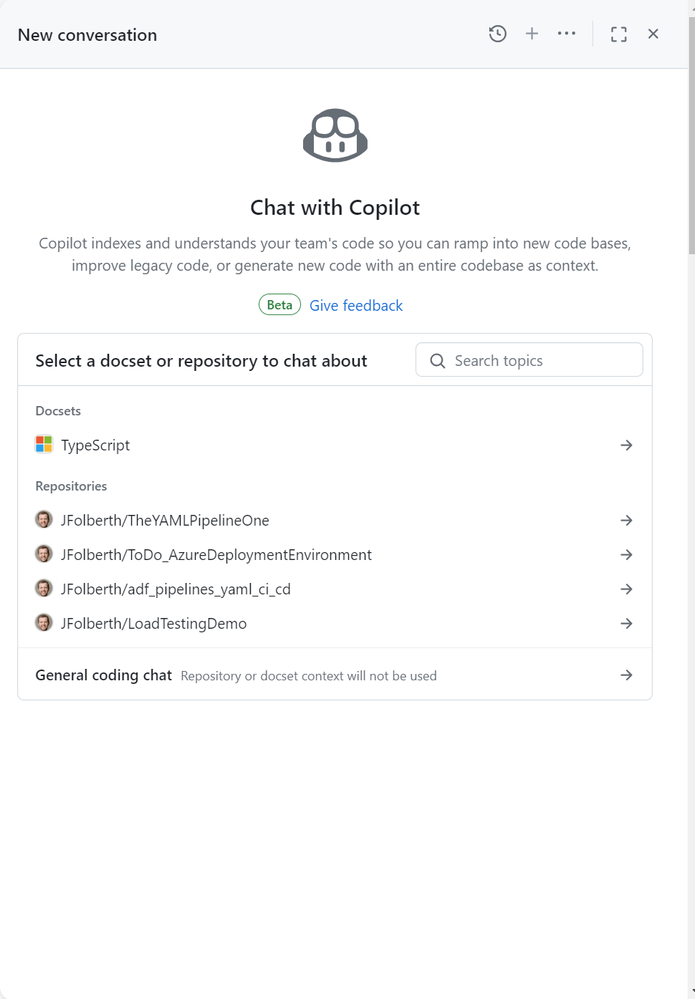Click avatar beside JFolberth/LoadTestingDemo
695x999 pixels.
(x=44, y=623)
